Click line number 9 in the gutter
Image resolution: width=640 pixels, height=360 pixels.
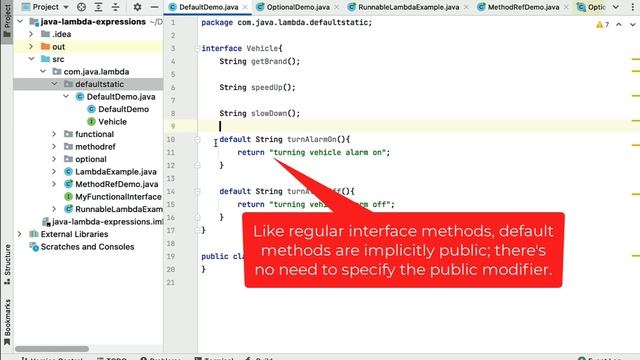point(173,127)
